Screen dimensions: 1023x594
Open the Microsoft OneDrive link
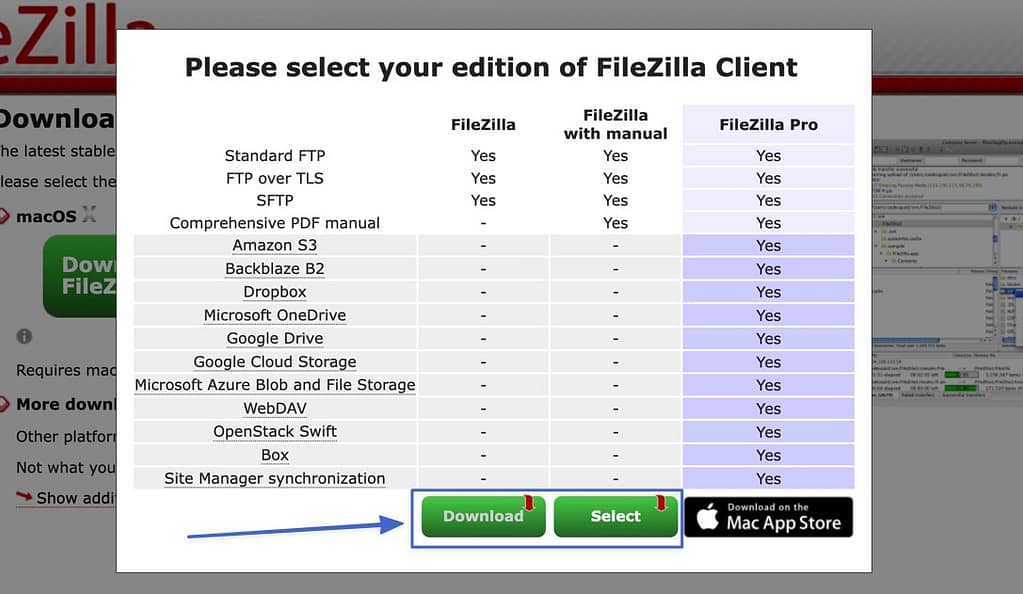[275, 314]
